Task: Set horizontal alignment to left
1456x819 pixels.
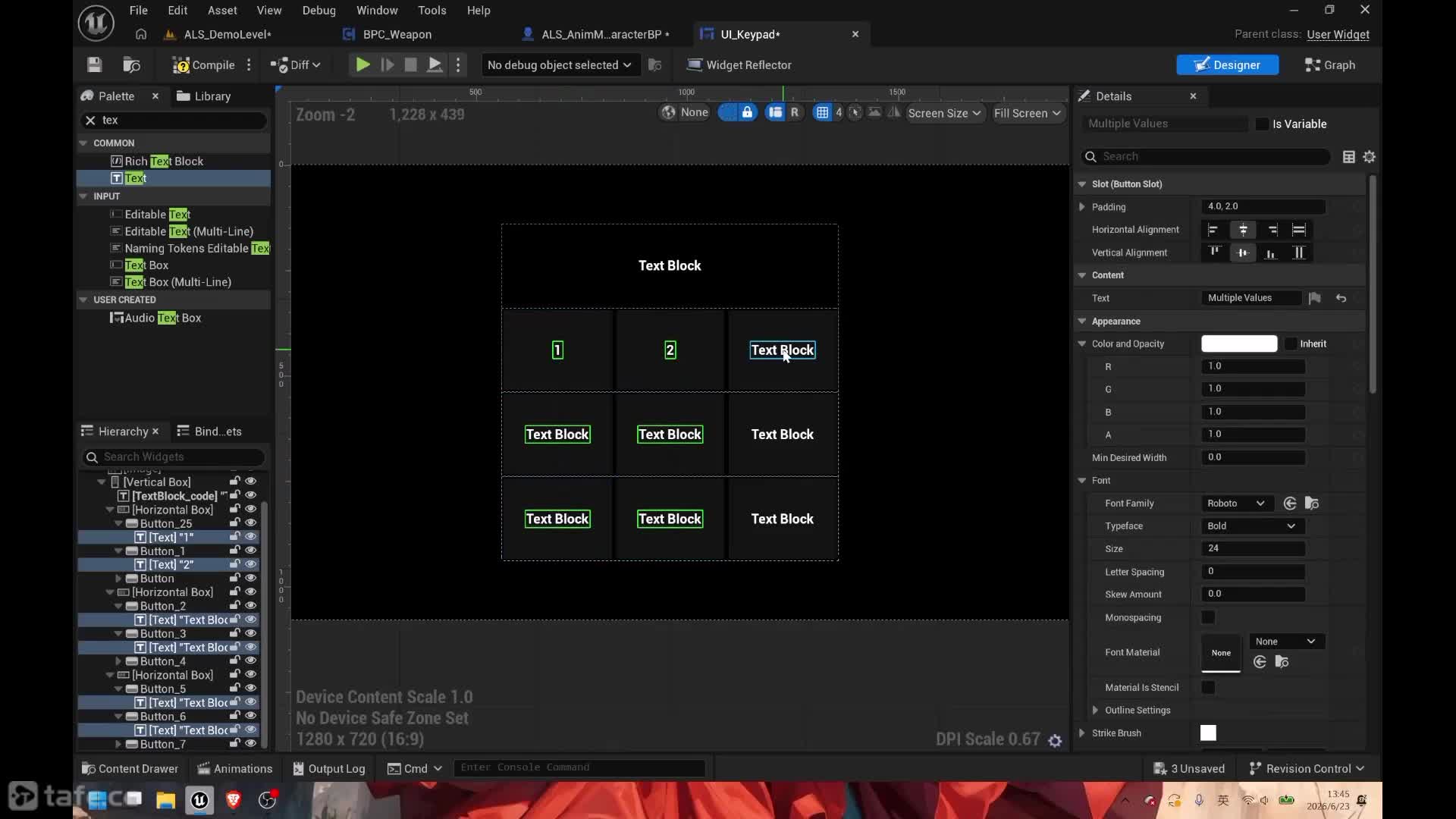Action: pos(1213,230)
